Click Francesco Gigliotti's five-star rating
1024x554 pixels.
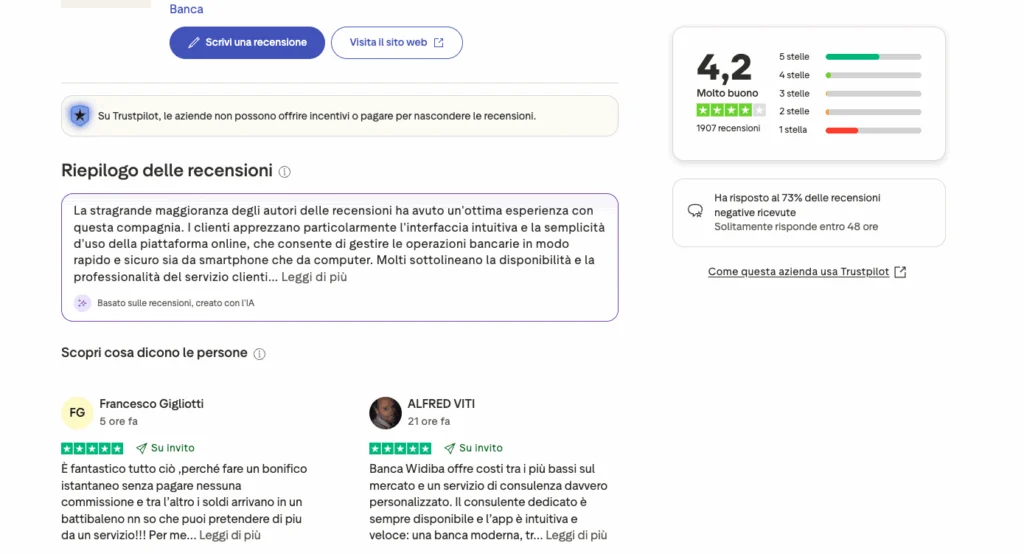pos(92,448)
